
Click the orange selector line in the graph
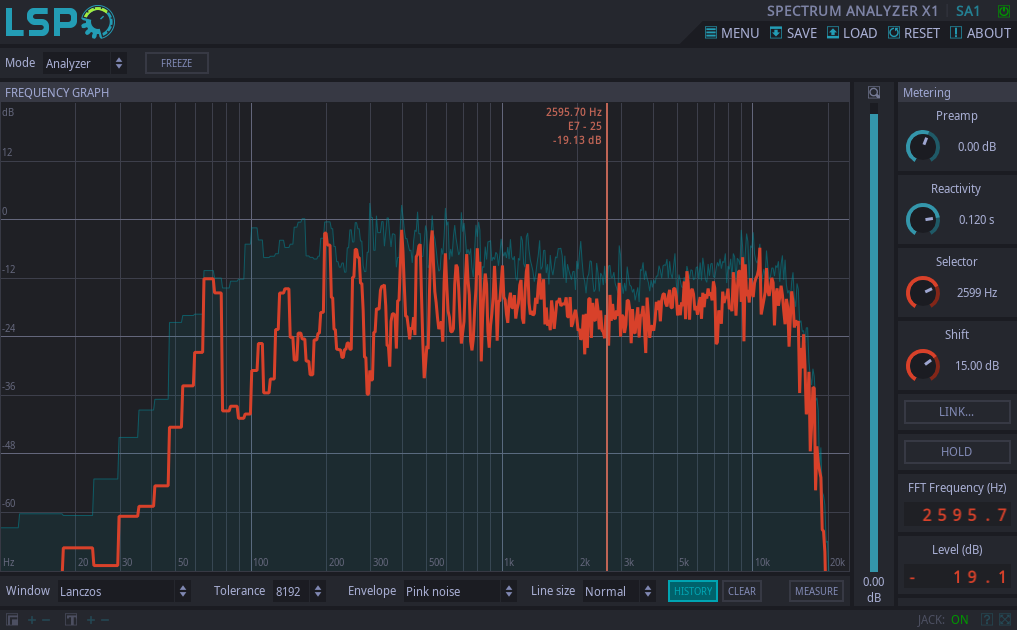(607, 337)
